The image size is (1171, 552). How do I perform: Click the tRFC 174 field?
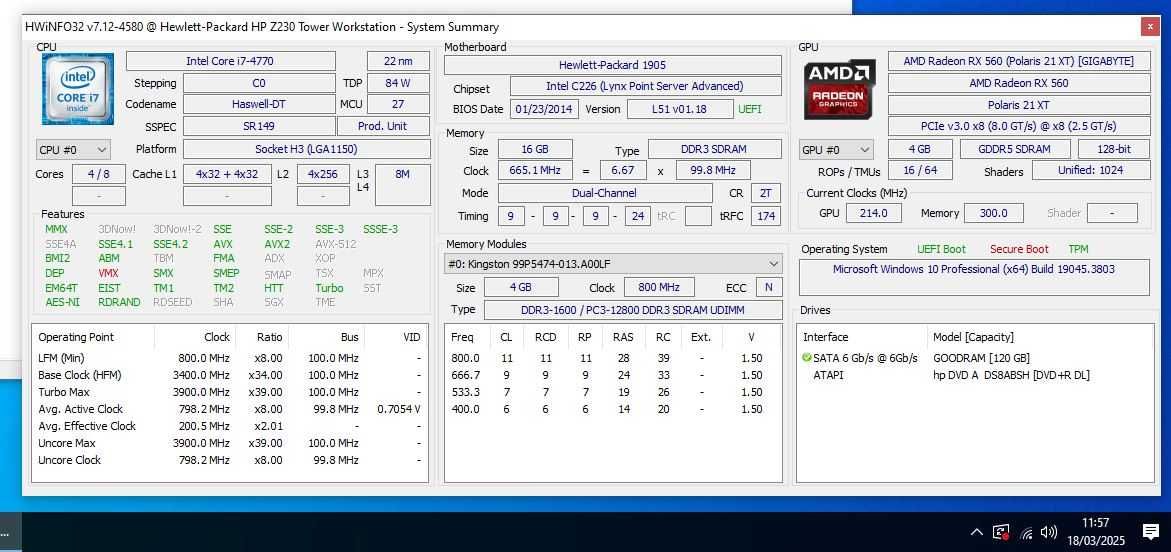click(765, 217)
